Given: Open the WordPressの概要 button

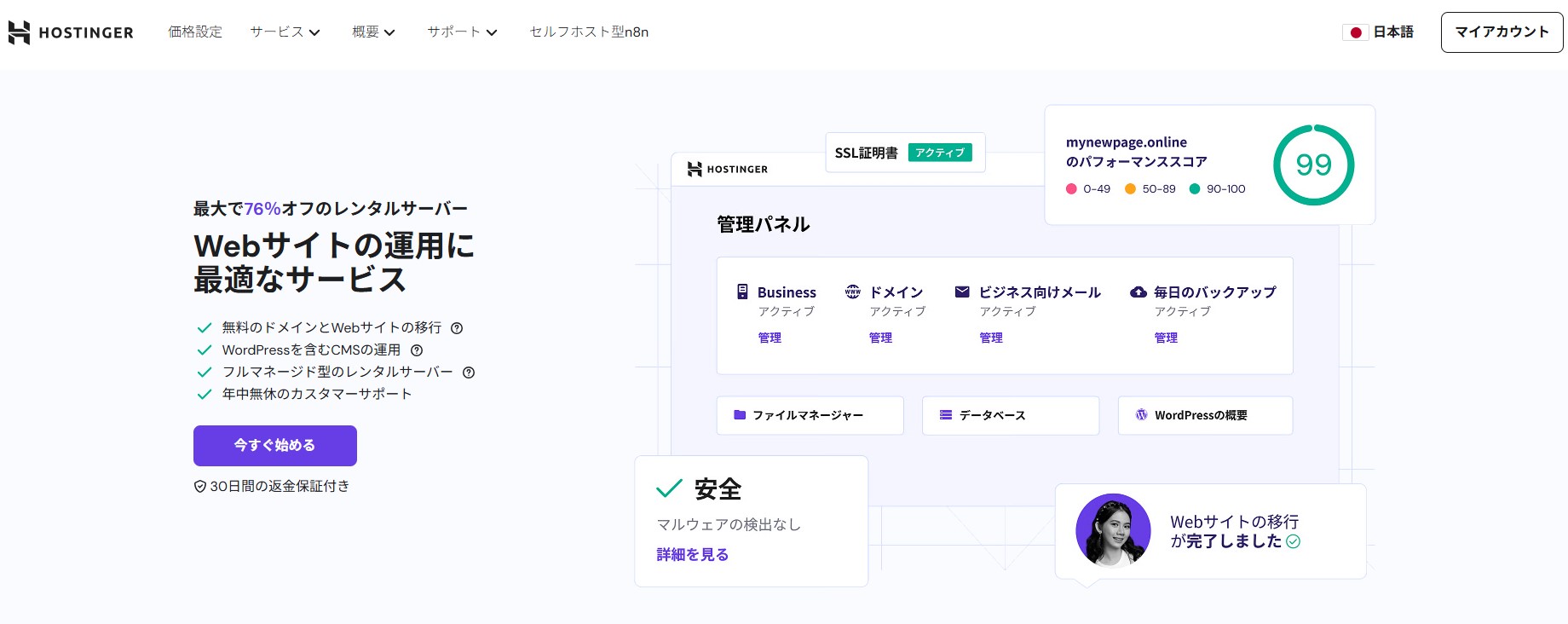Looking at the screenshot, I should 1205,415.
